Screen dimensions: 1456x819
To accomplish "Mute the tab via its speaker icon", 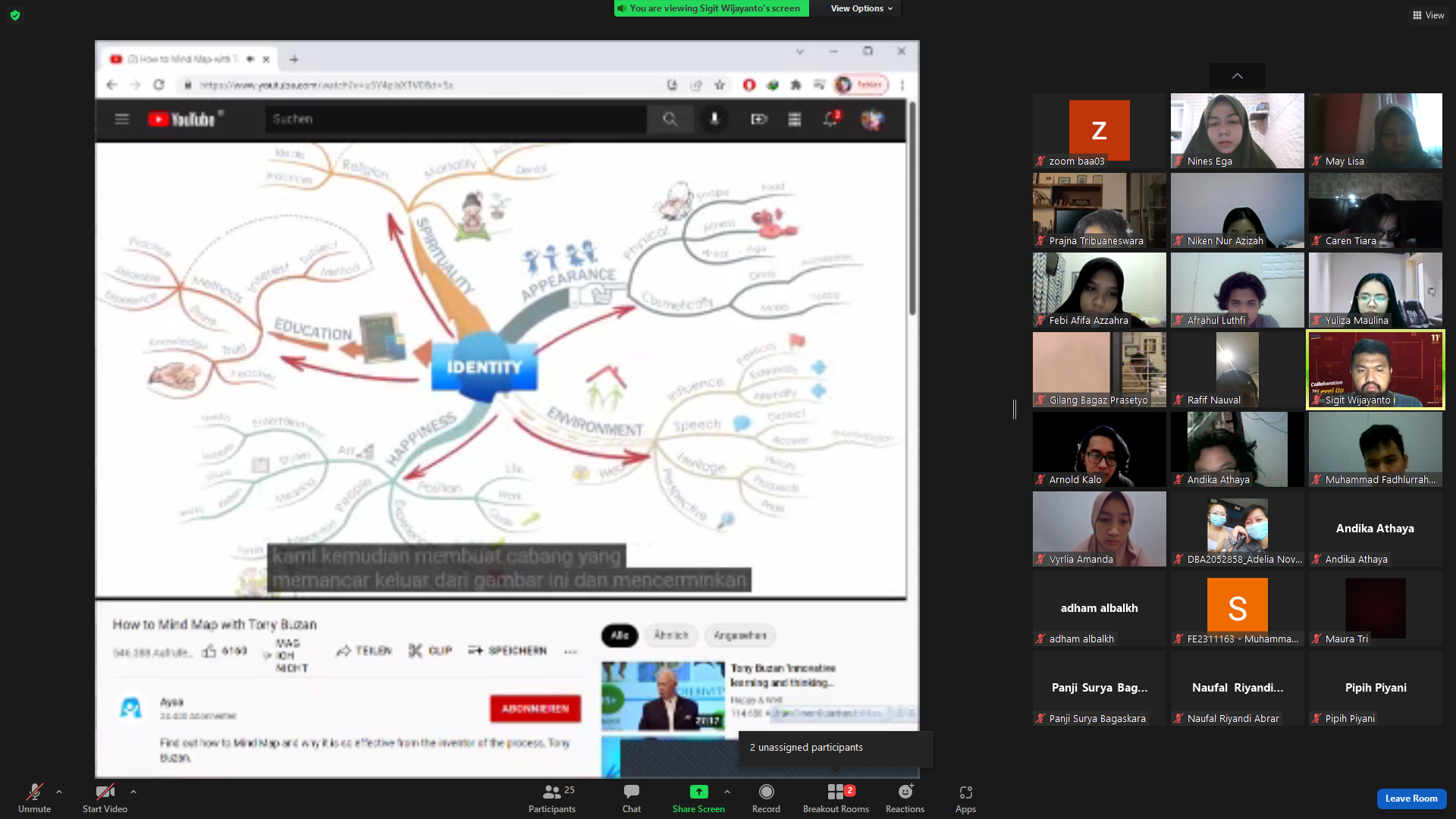I will coord(250,59).
